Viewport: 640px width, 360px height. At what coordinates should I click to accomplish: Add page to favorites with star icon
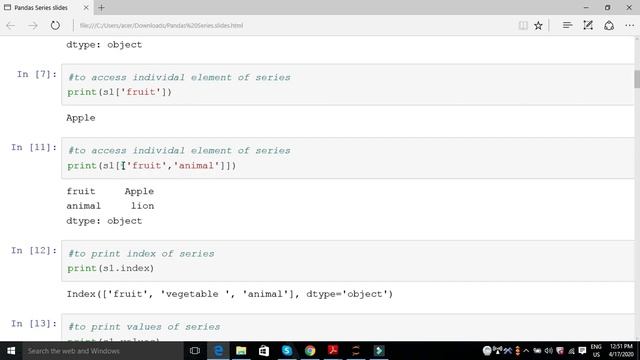coord(538,25)
